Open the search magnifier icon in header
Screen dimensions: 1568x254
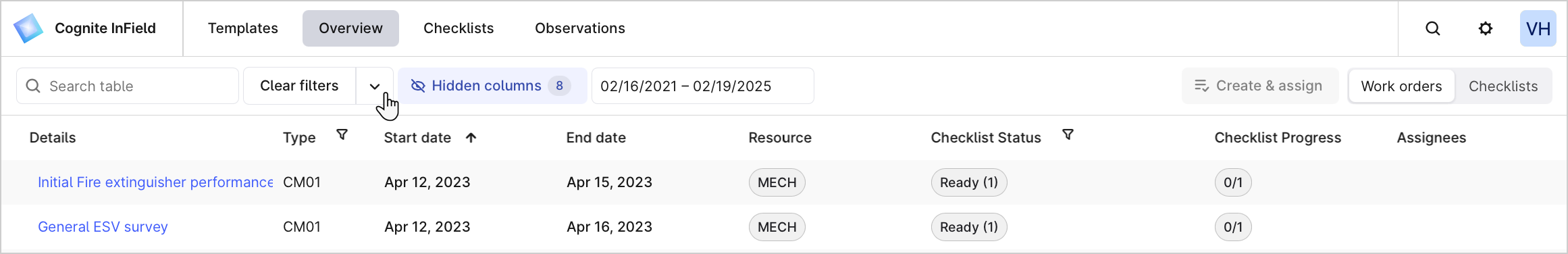pos(1433,28)
